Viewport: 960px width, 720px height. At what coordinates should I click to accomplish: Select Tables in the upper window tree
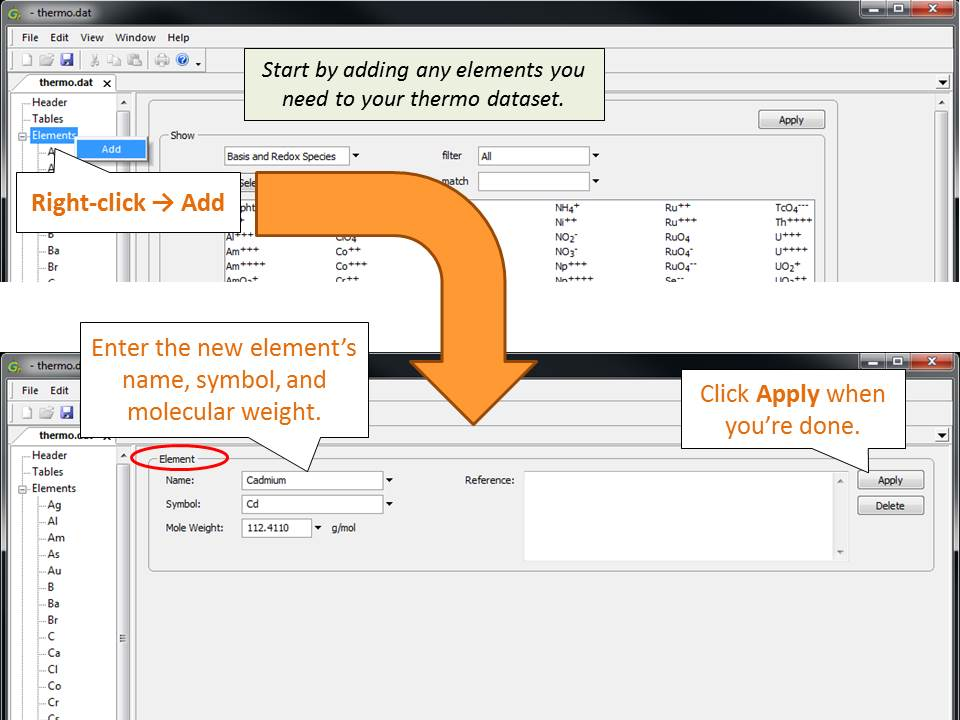48,119
